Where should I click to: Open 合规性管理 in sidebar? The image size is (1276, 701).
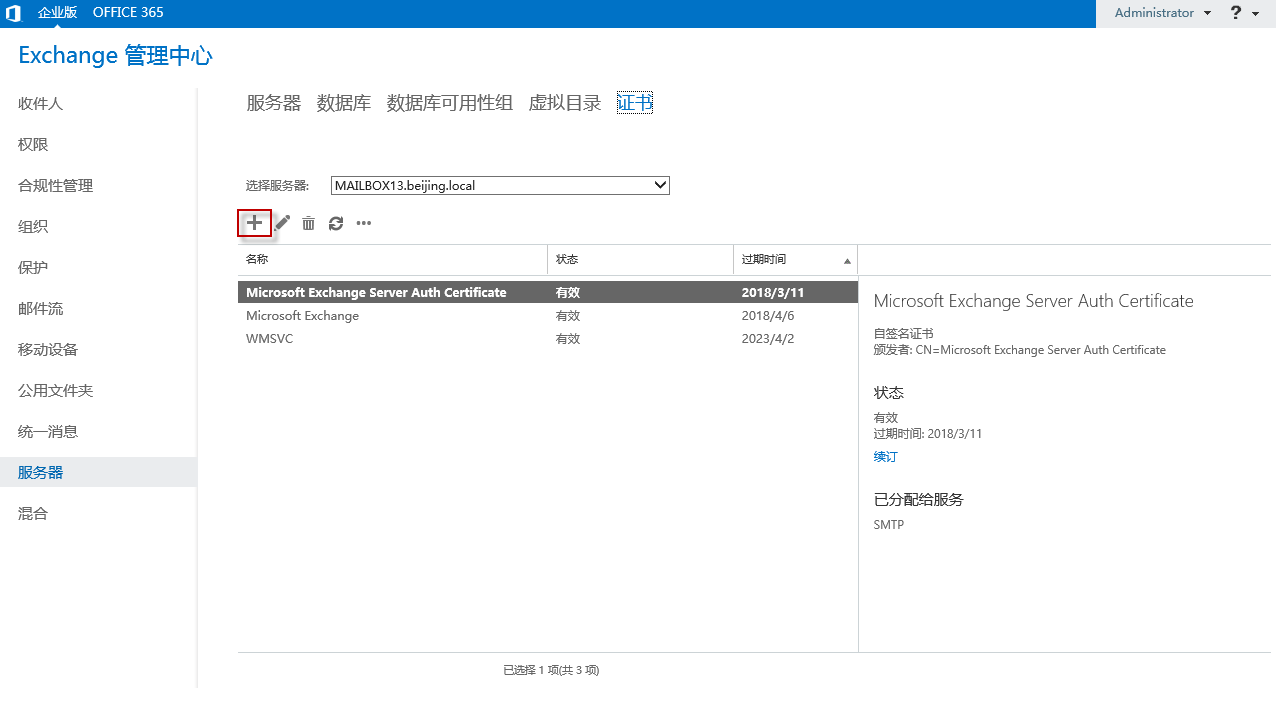(56, 186)
